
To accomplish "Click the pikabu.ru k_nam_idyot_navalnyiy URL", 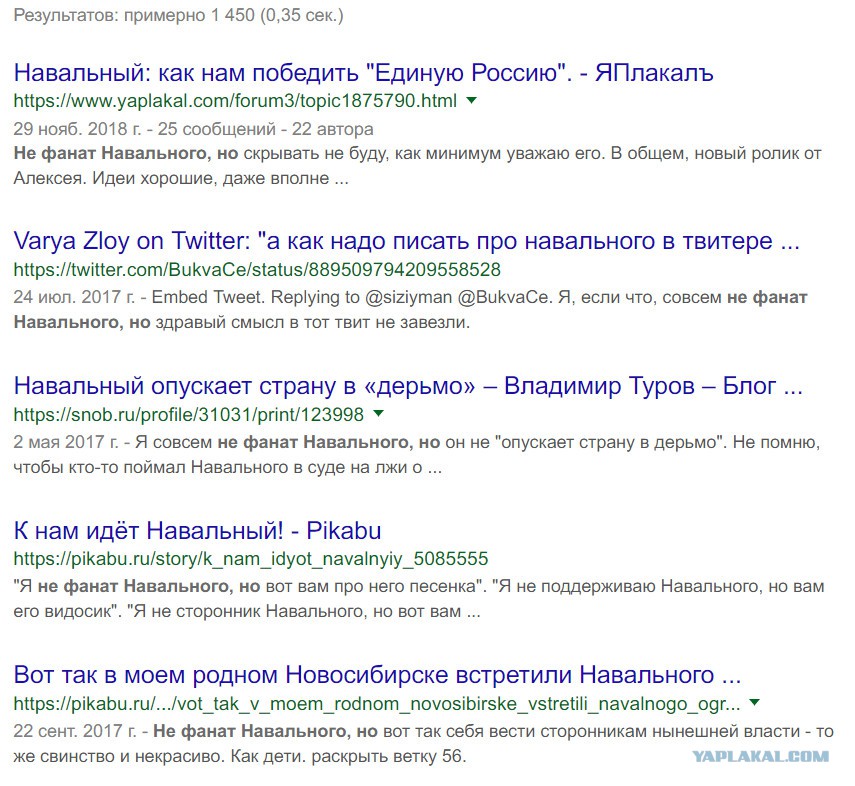I will click(x=251, y=559).
